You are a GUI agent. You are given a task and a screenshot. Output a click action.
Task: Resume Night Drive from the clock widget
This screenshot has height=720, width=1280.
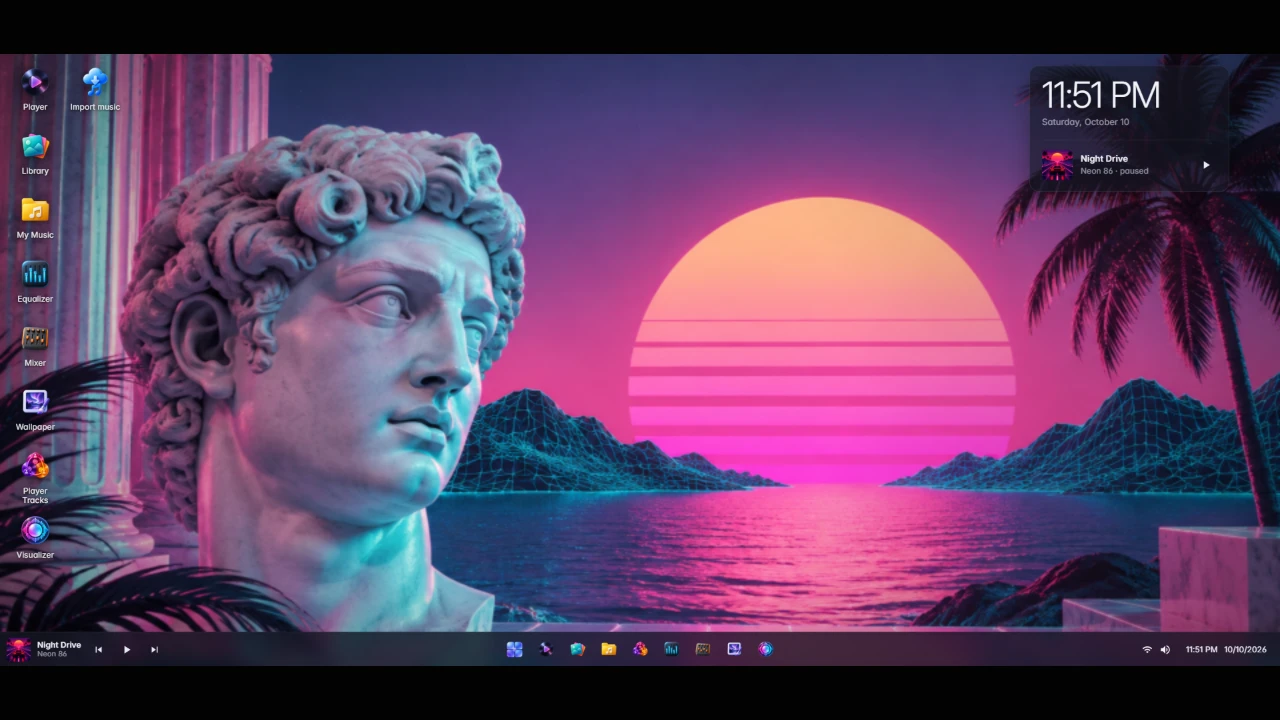1206,165
